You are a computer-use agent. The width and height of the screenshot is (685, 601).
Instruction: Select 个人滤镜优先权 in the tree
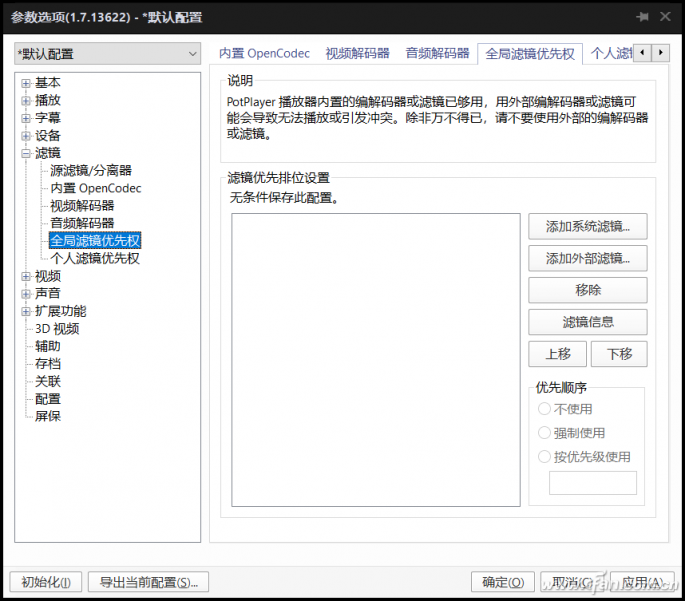tap(95, 258)
